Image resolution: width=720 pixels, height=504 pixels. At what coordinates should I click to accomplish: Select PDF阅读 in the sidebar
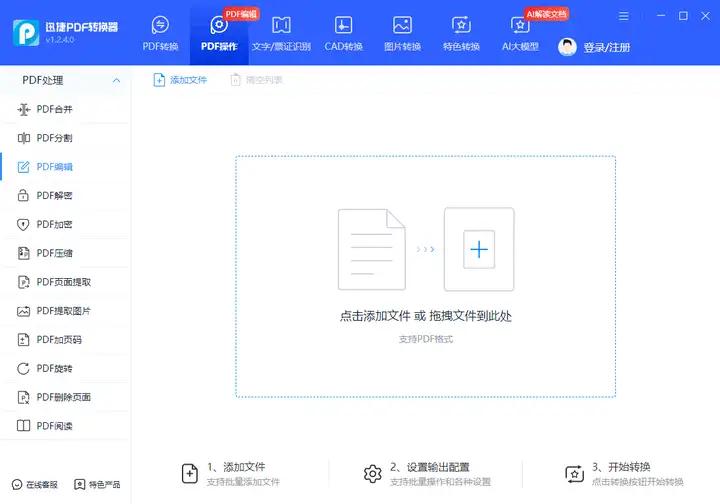[x=65, y=426]
